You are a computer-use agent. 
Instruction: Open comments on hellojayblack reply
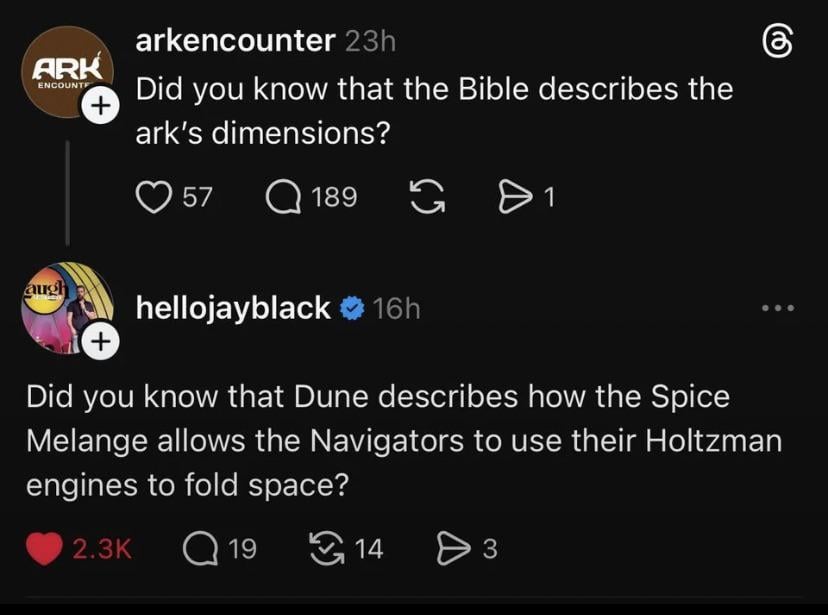click(201, 548)
